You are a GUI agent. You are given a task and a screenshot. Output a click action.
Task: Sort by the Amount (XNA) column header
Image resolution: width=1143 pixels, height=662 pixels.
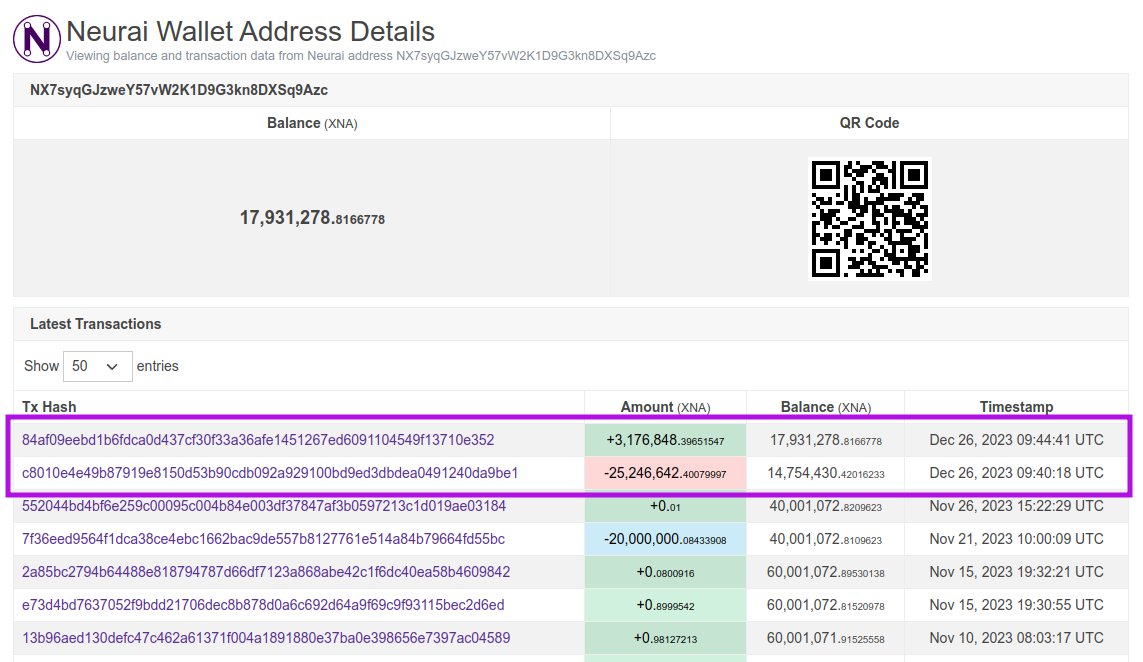pos(664,407)
